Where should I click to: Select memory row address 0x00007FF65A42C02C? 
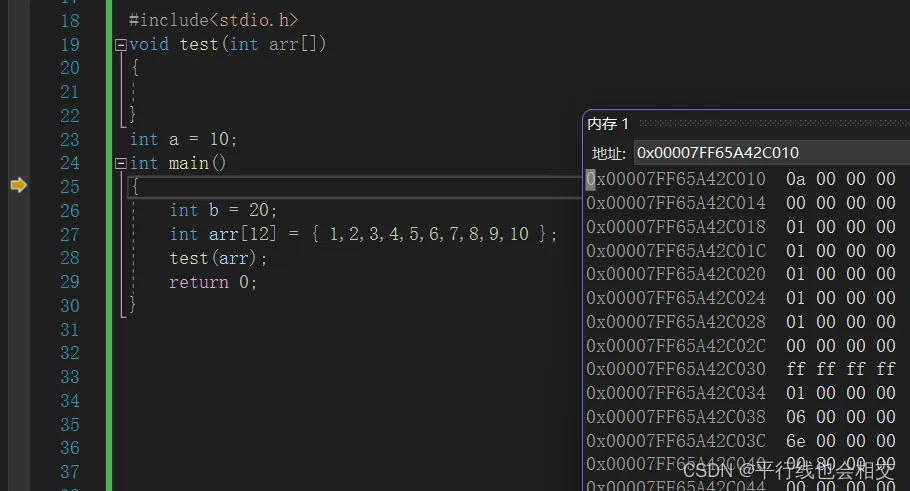pyautogui.click(x=676, y=345)
